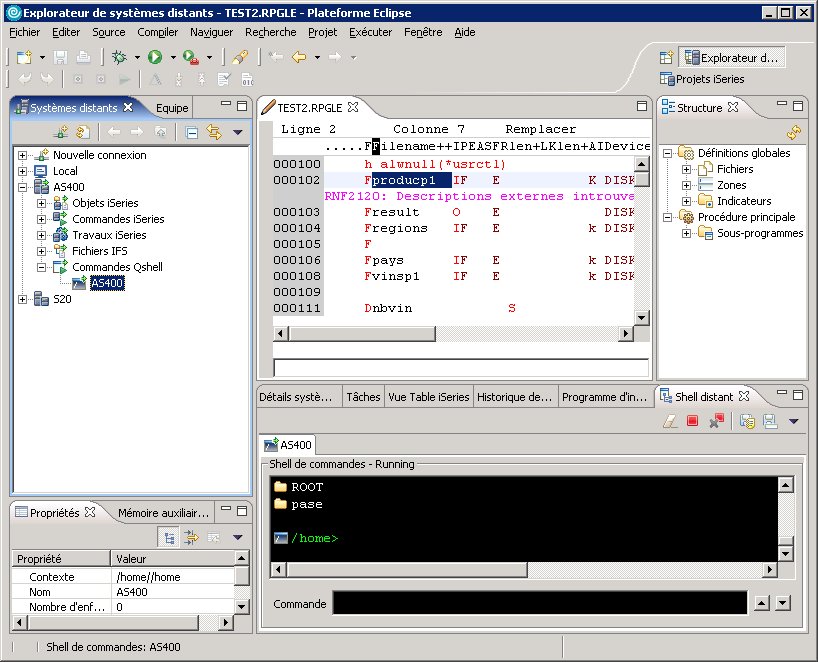Expand Sous-programmes in Structure

pyautogui.click(x=687, y=233)
